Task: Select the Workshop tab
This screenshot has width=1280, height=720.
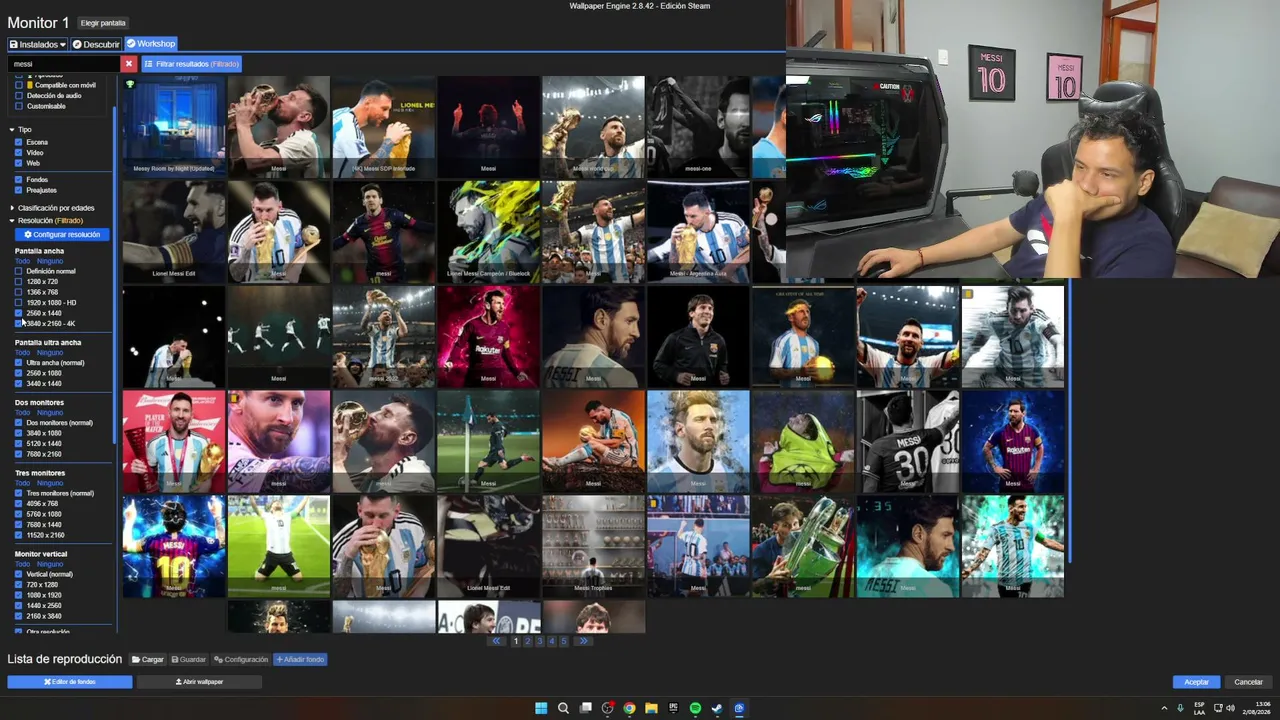Action: click(x=150, y=44)
